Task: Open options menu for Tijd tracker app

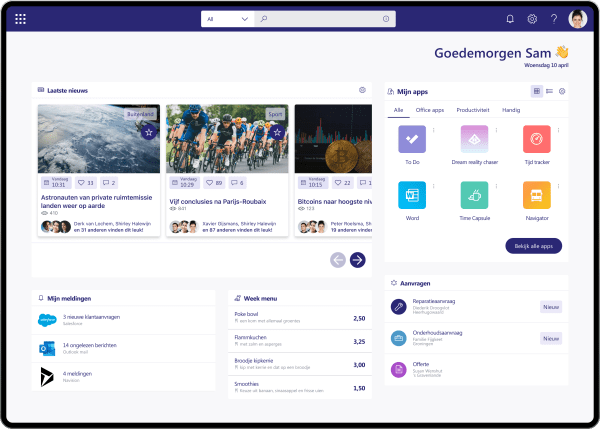Action: click(557, 130)
